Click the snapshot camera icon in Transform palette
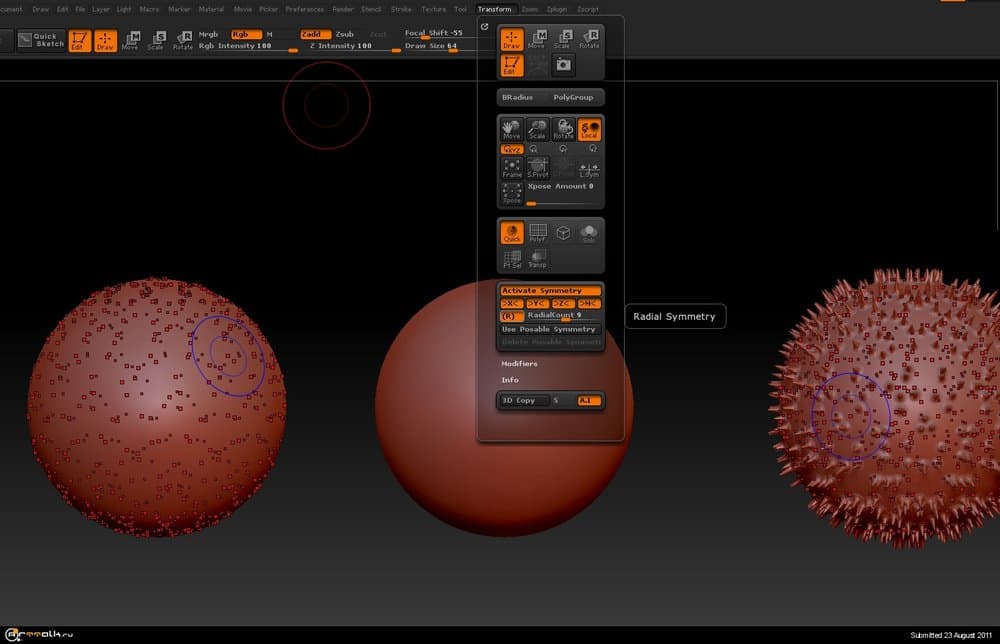The width and height of the screenshot is (1000, 644). click(x=563, y=65)
